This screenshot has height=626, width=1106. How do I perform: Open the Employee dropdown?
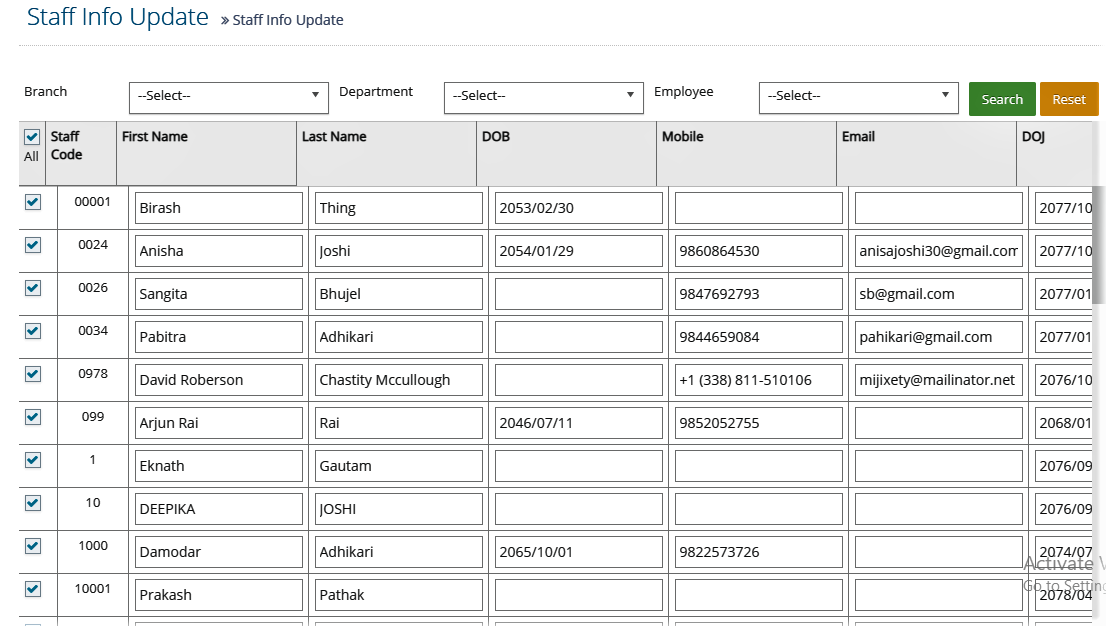point(858,97)
